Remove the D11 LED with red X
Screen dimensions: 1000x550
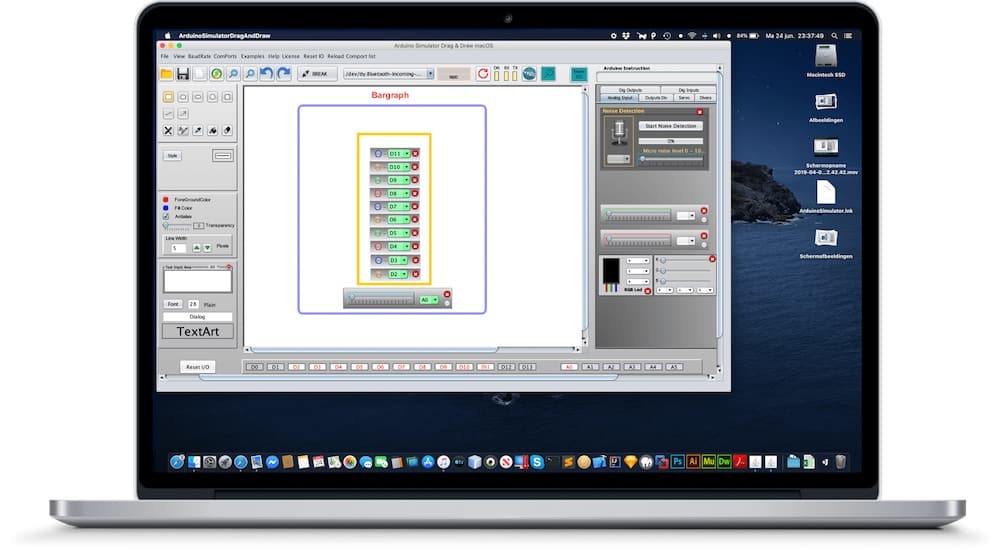(415, 154)
